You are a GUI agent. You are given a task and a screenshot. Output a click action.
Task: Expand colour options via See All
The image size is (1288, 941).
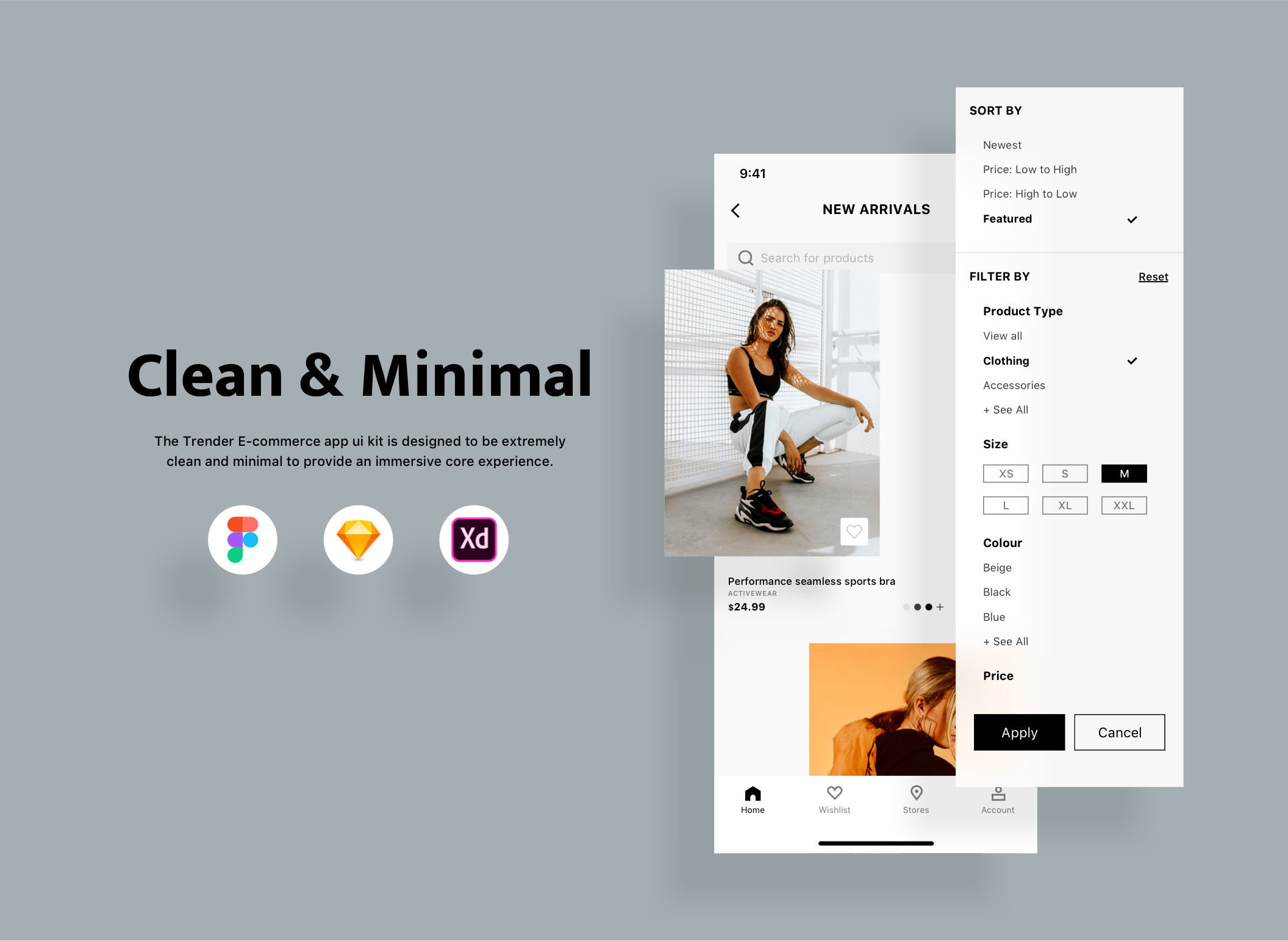click(x=1005, y=641)
